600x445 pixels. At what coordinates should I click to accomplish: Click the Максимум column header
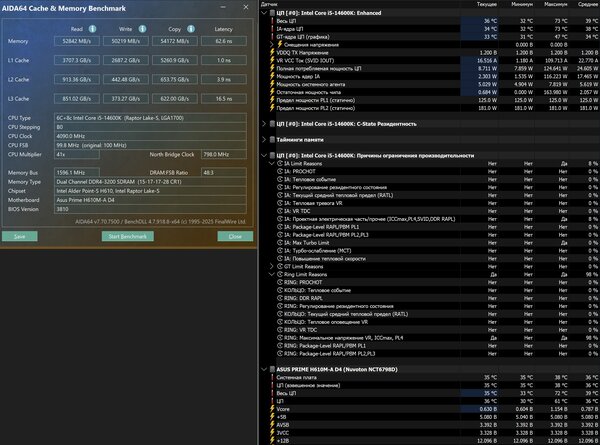(556, 4)
